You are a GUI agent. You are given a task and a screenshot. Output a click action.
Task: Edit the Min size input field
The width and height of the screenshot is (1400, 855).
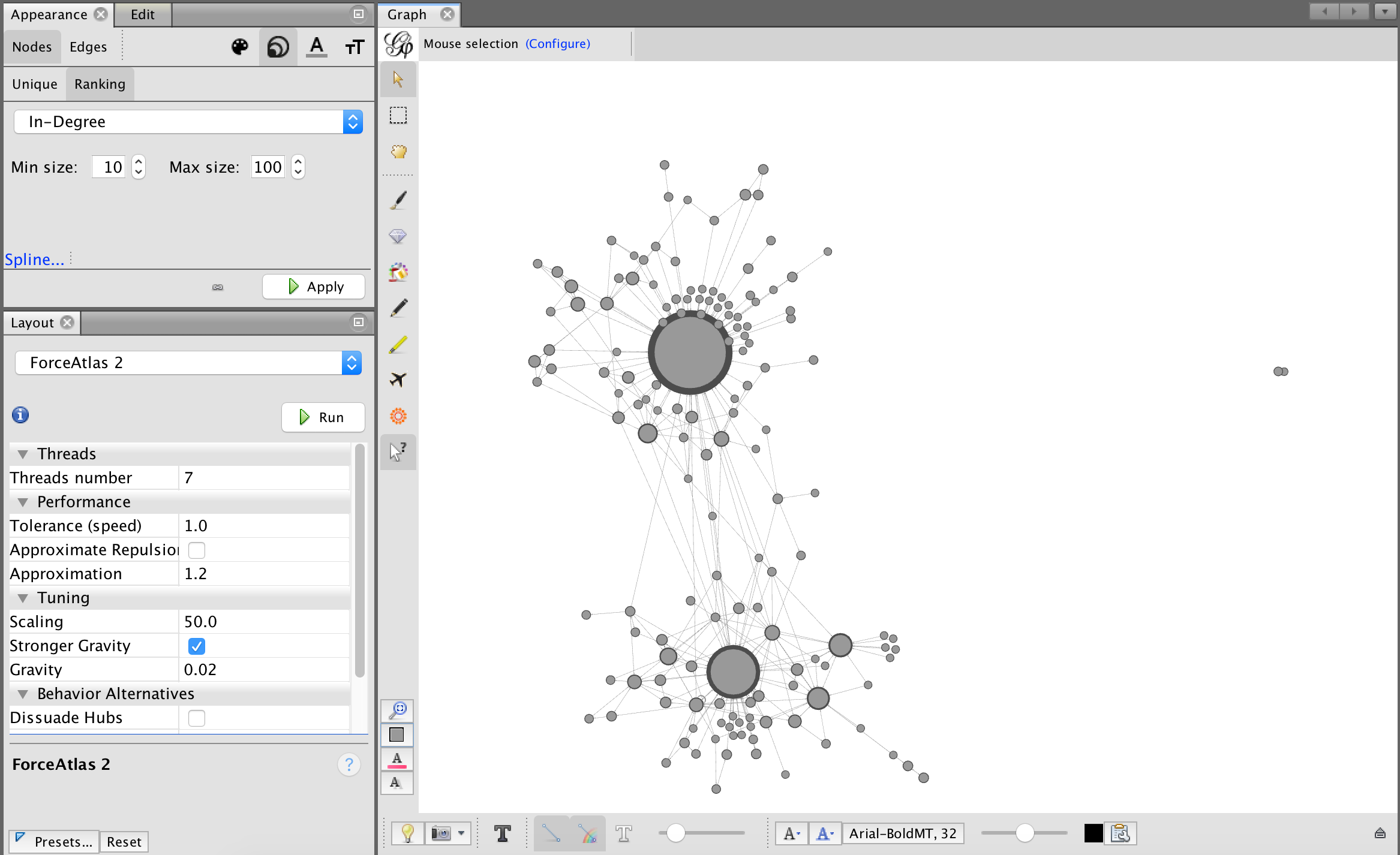click(x=109, y=167)
